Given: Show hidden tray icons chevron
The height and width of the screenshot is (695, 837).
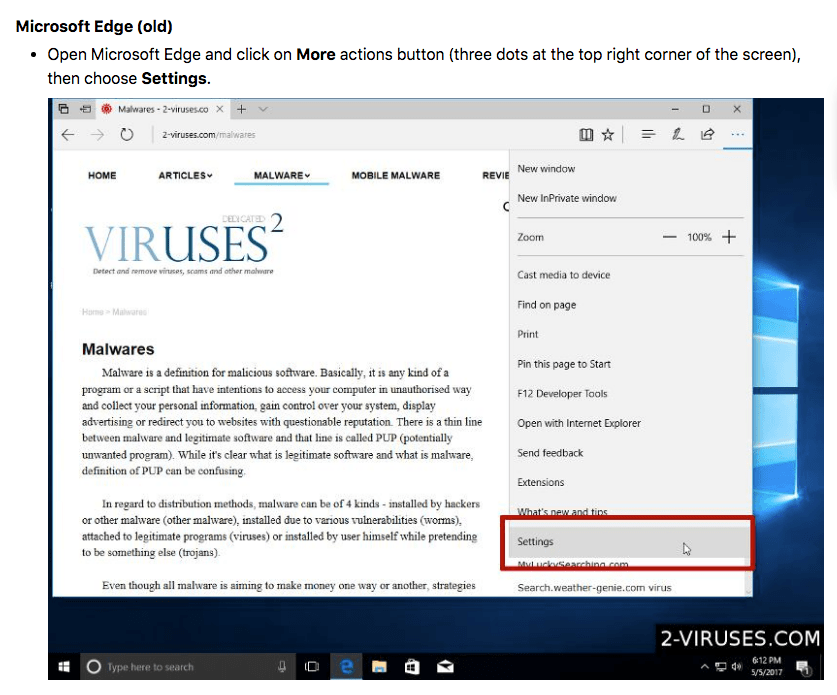Looking at the screenshot, I should point(705,667).
